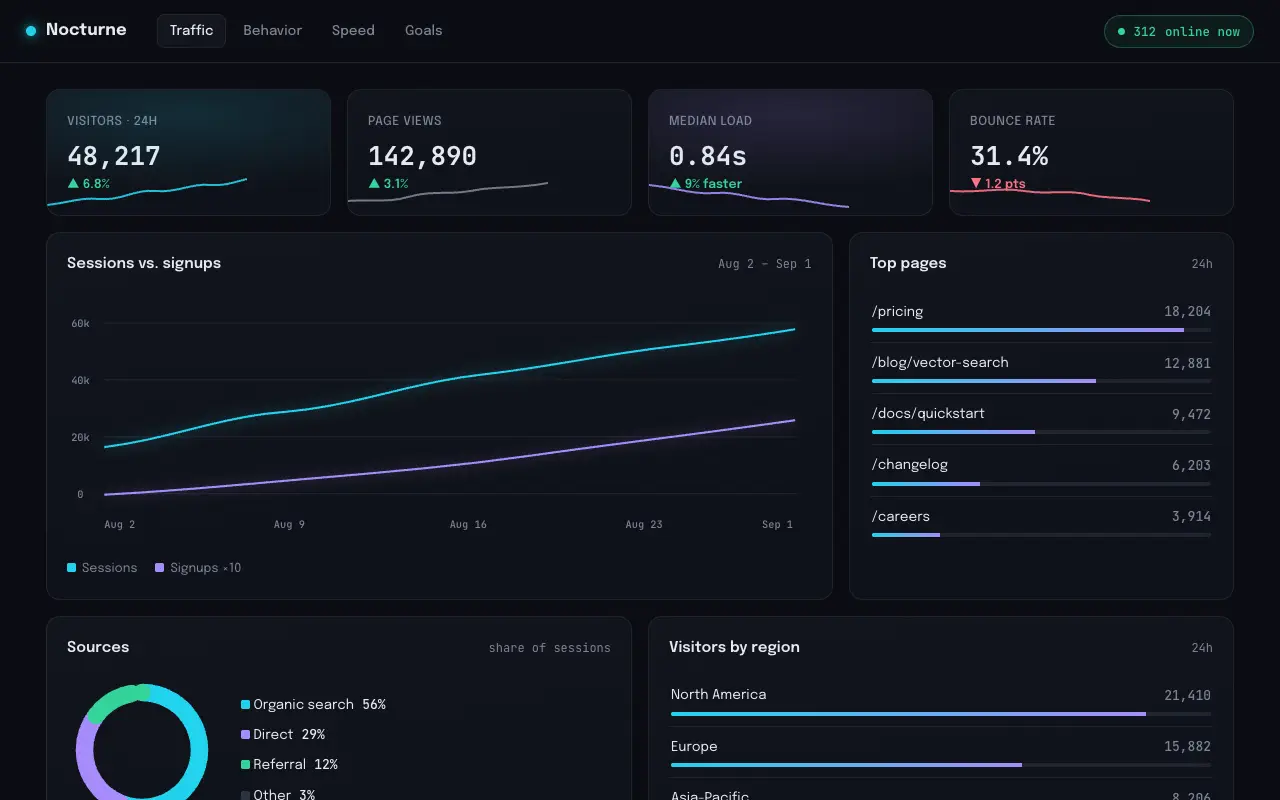Image resolution: width=1280 pixels, height=800 pixels.
Task: Switch to the Traffic tab
Action: click(x=191, y=31)
